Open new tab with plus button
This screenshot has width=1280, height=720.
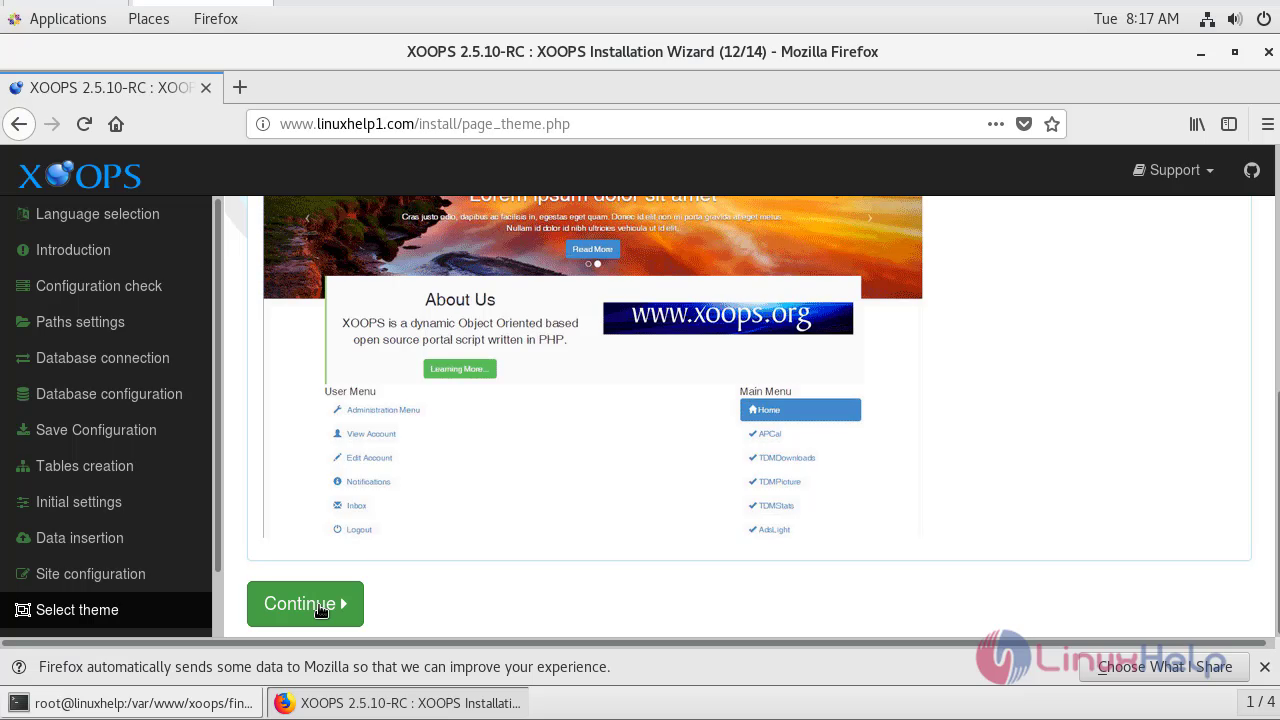[x=239, y=87]
